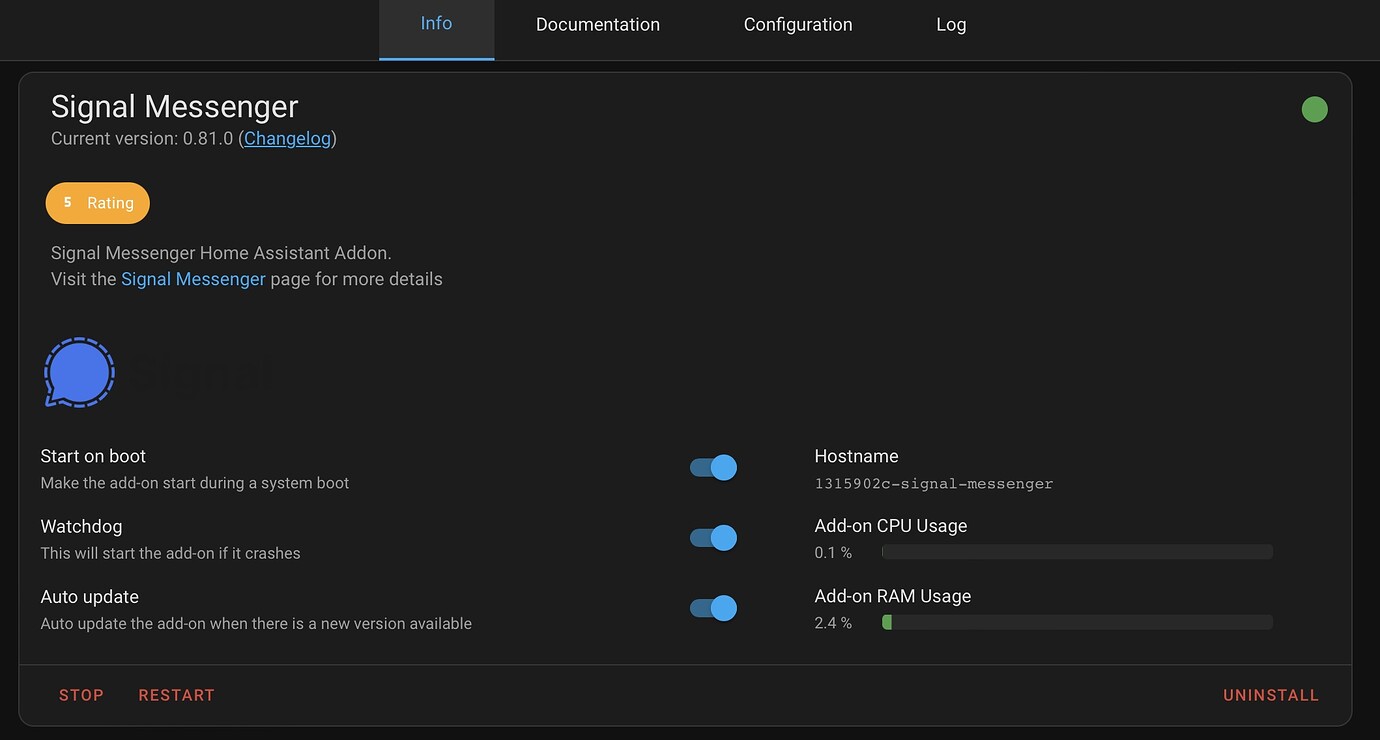The width and height of the screenshot is (1380, 740).
Task: Visit the Signal Messenger page link
Action: click(x=193, y=278)
